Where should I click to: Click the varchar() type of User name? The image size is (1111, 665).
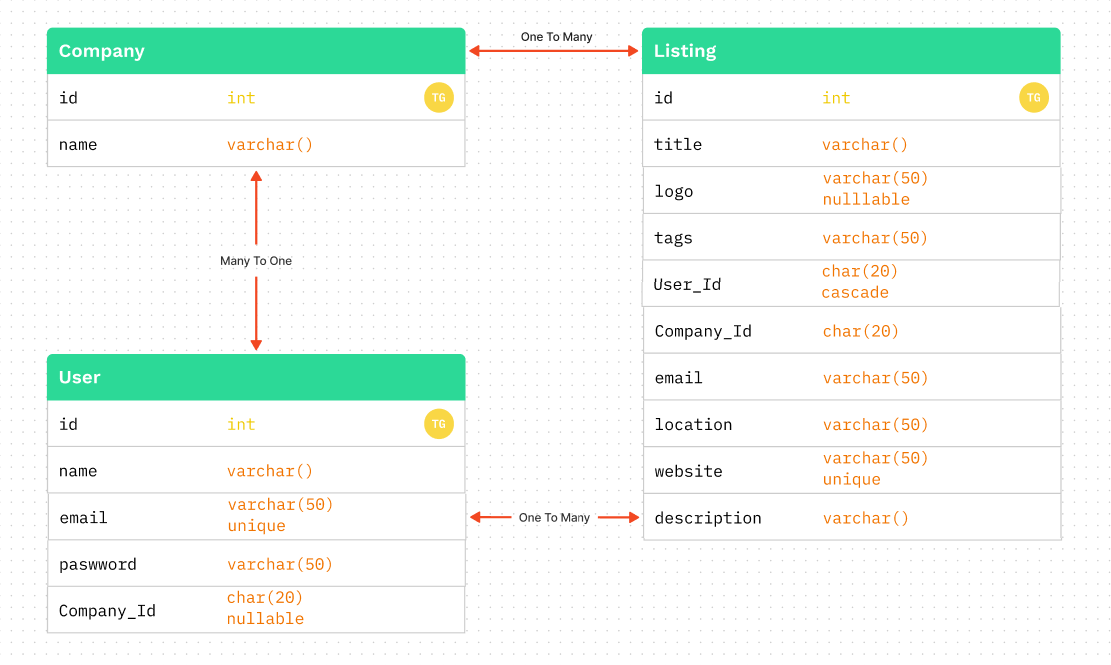[x=269, y=471]
